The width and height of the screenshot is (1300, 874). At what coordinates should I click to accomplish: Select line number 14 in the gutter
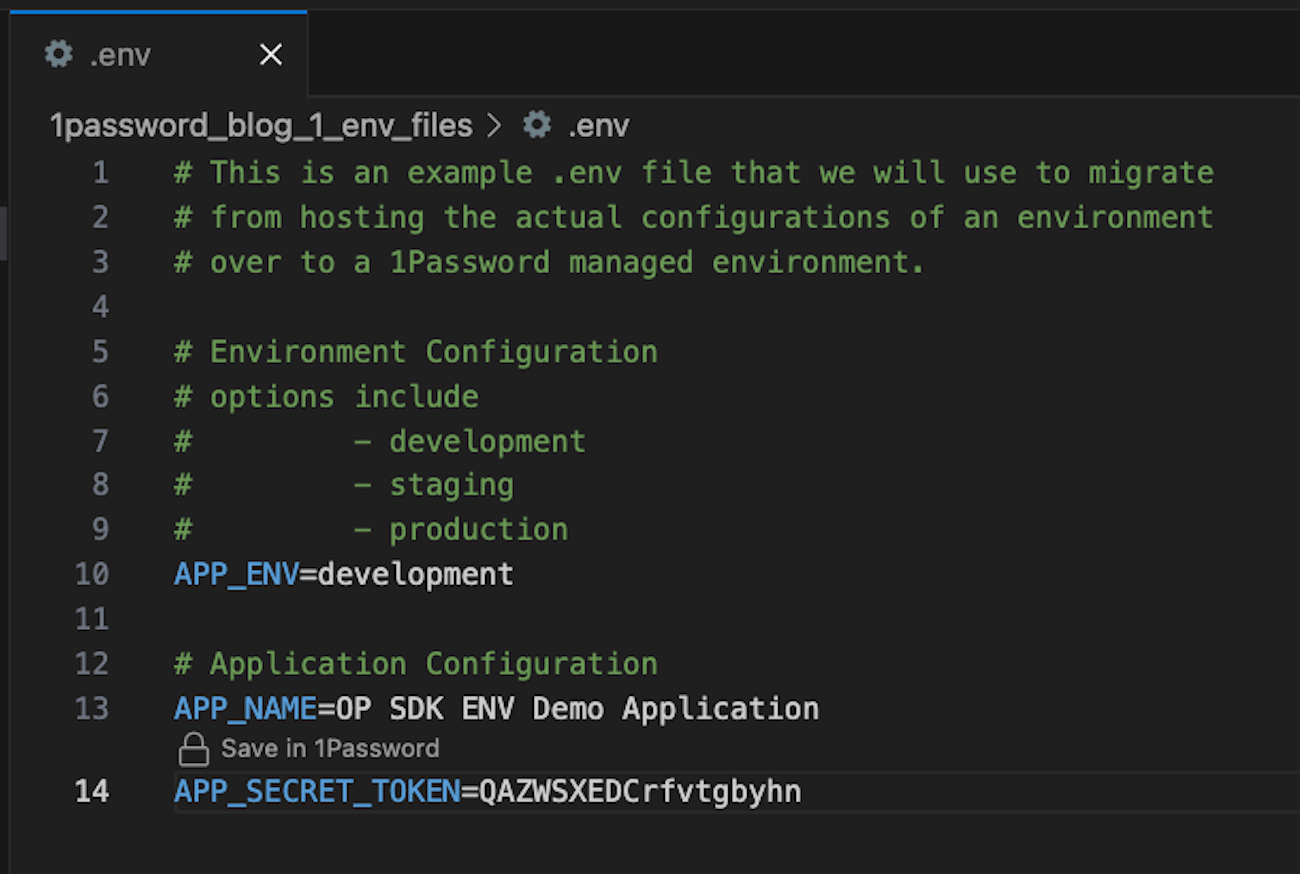pyautogui.click(x=92, y=791)
